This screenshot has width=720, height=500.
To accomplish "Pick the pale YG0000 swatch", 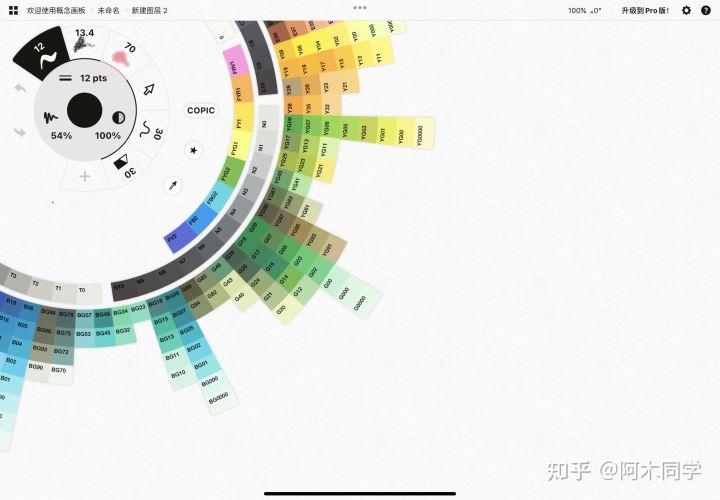I will (x=424, y=133).
